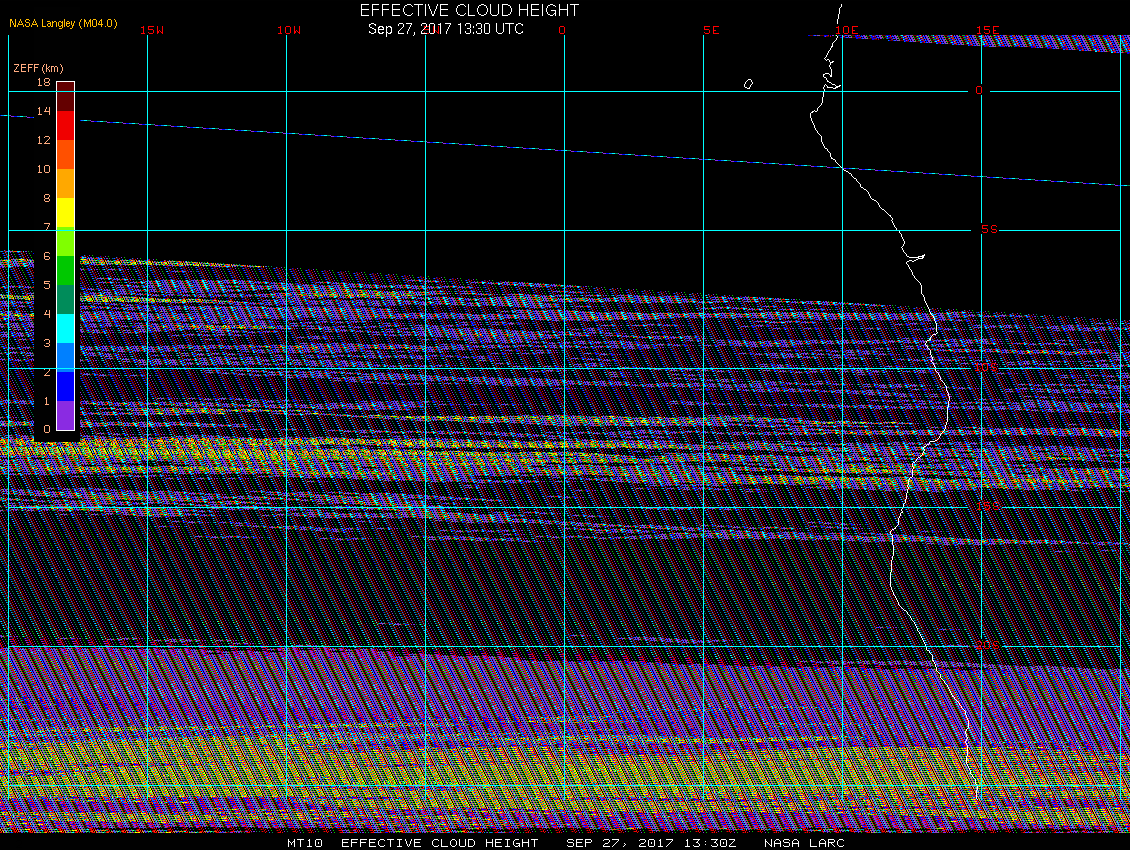Screen dimensions: 1130x850
Task: Select the 15W longitude label
Action: [152, 30]
